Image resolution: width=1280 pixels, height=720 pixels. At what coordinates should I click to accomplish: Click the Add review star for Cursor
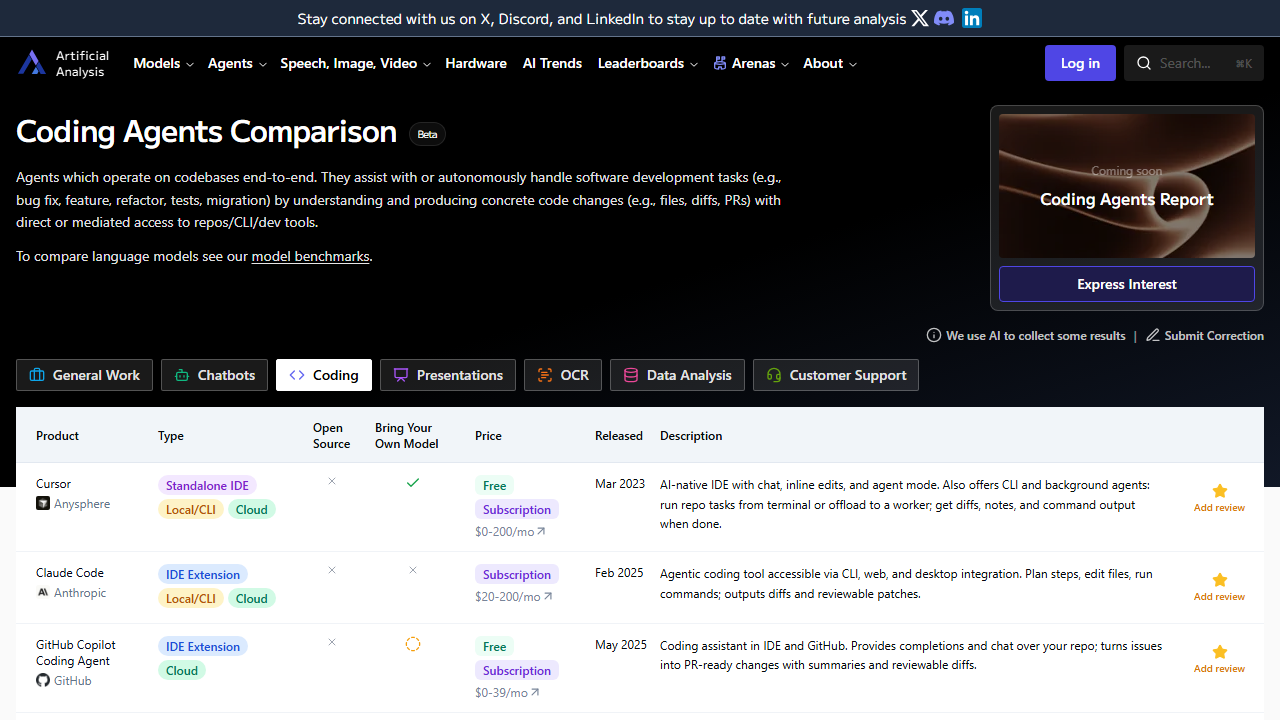[1219, 491]
